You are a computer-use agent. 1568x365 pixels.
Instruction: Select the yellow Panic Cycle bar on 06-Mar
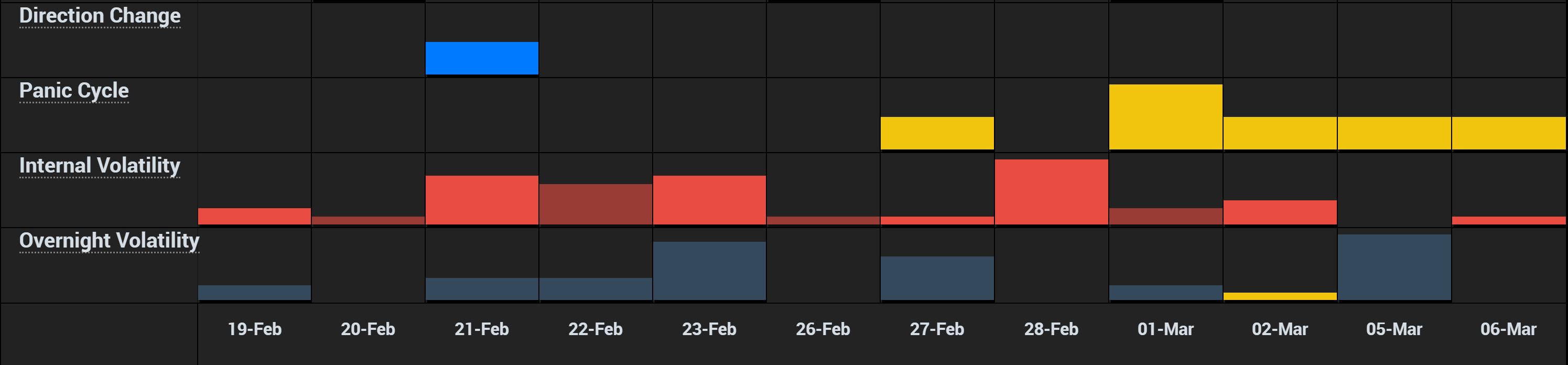coord(1508,133)
